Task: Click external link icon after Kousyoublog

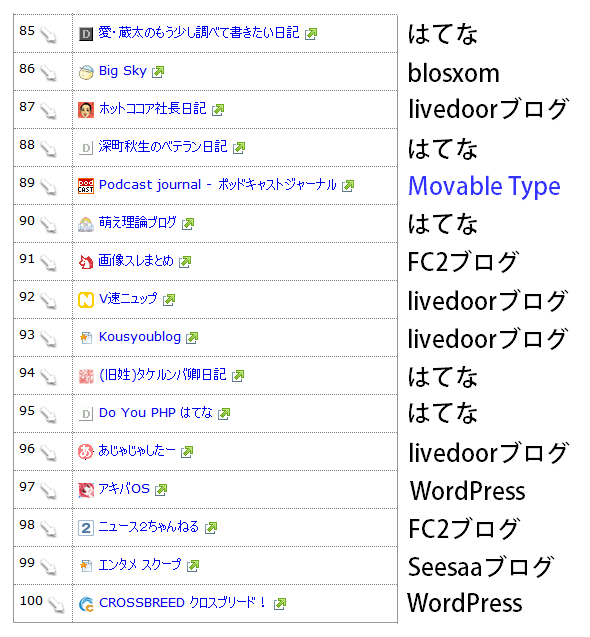Action: (192, 338)
